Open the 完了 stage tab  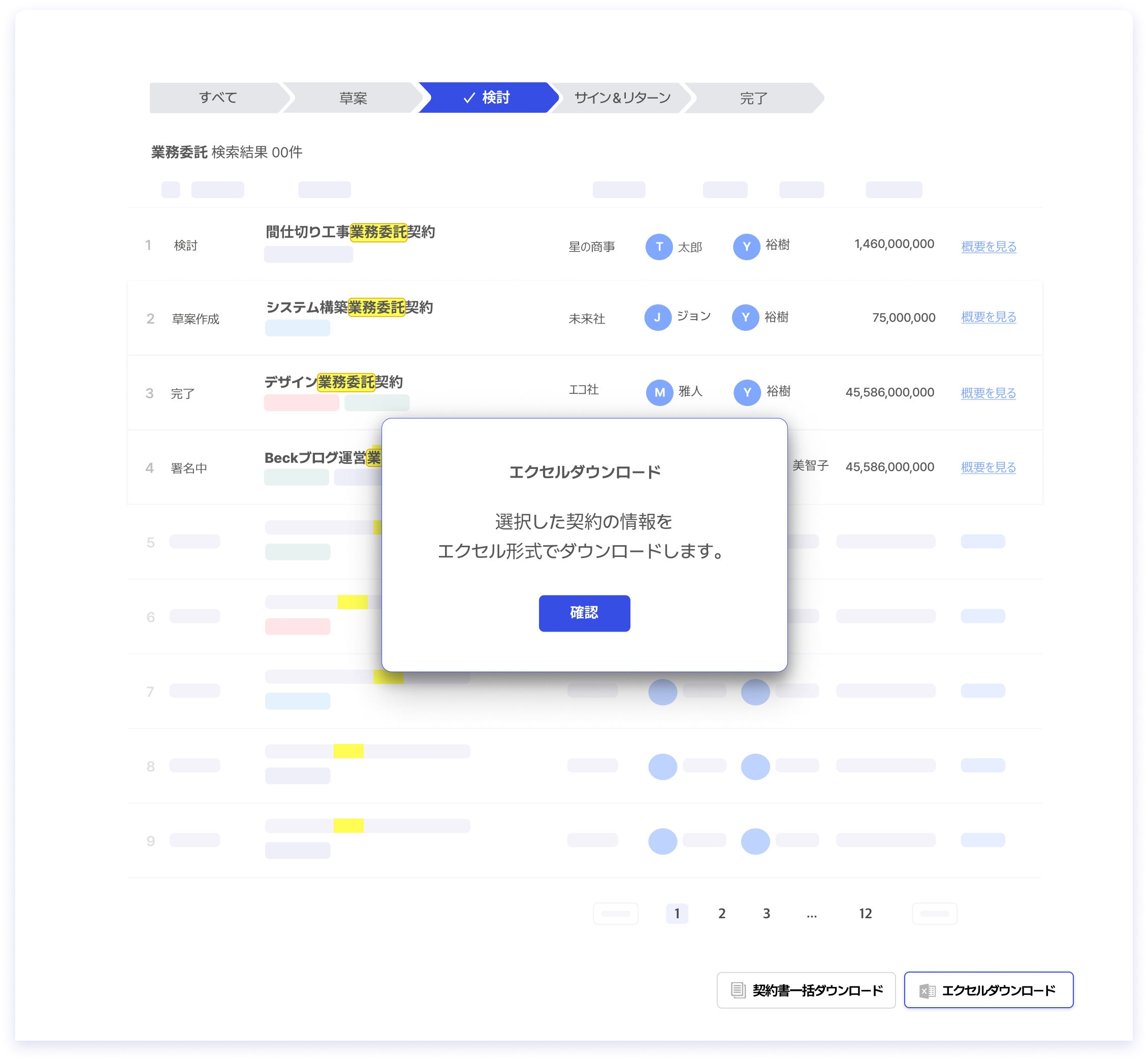click(x=753, y=98)
